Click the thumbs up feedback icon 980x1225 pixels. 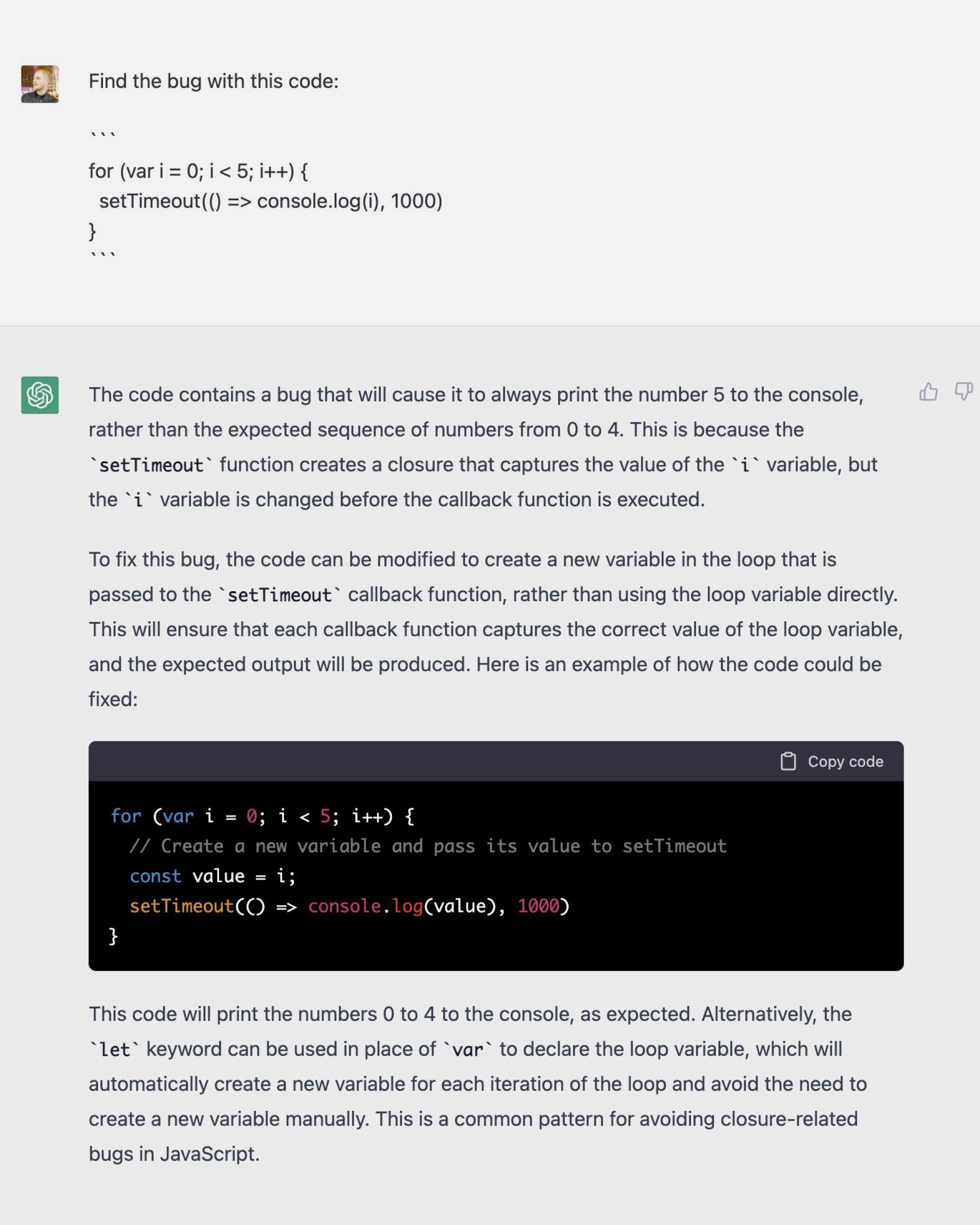[x=928, y=392]
